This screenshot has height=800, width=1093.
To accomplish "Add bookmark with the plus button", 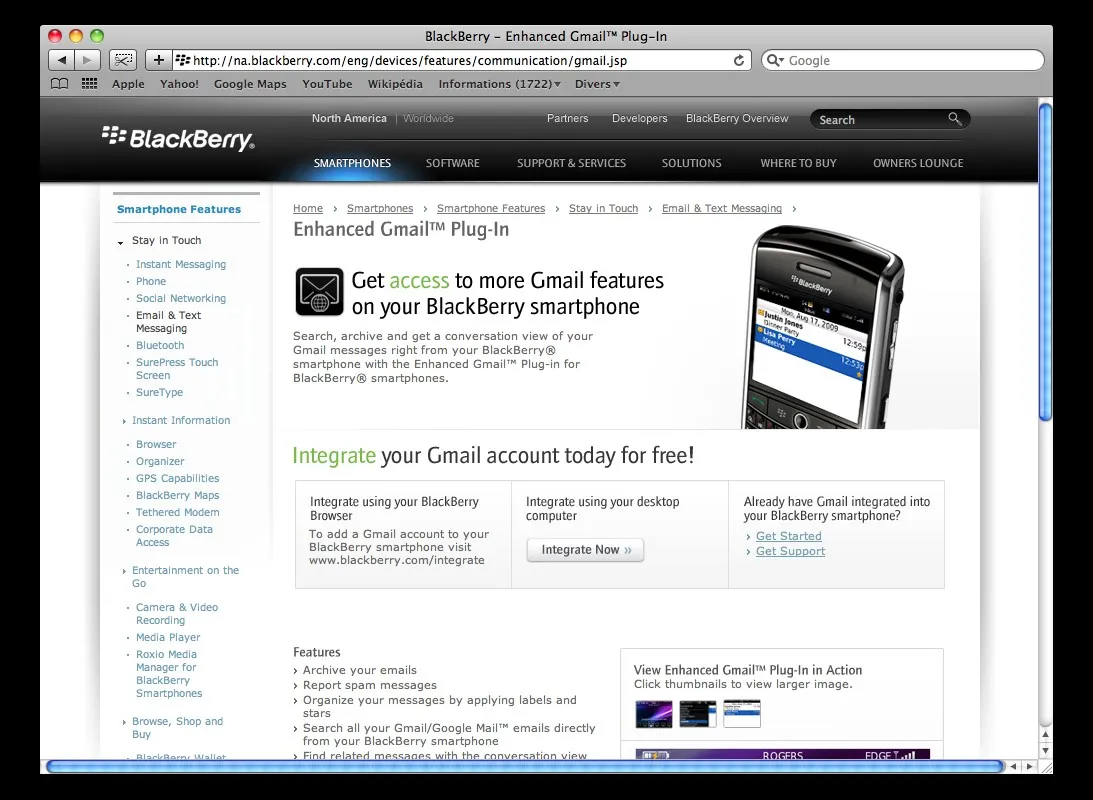I will click(159, 60).
